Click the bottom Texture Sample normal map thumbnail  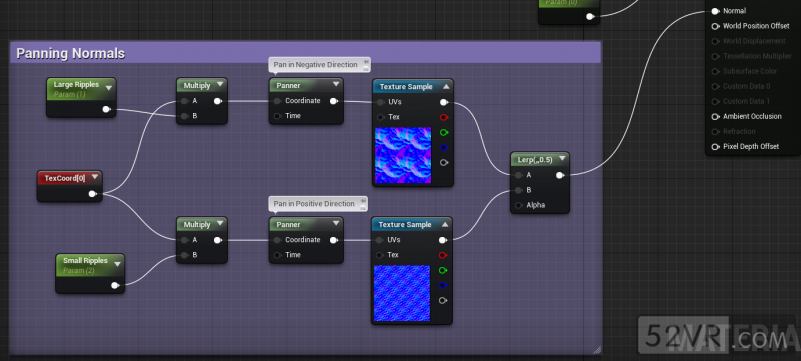402,293
